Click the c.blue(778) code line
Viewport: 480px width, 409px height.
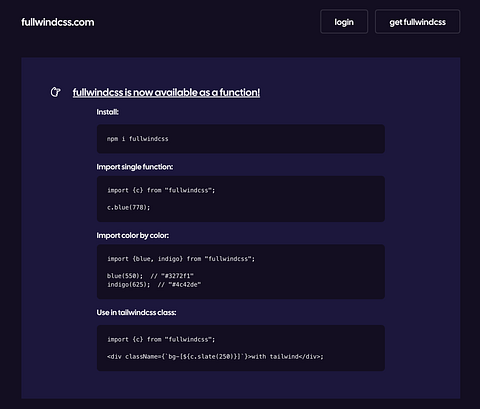pyautogui.click(x=129, y=207)
